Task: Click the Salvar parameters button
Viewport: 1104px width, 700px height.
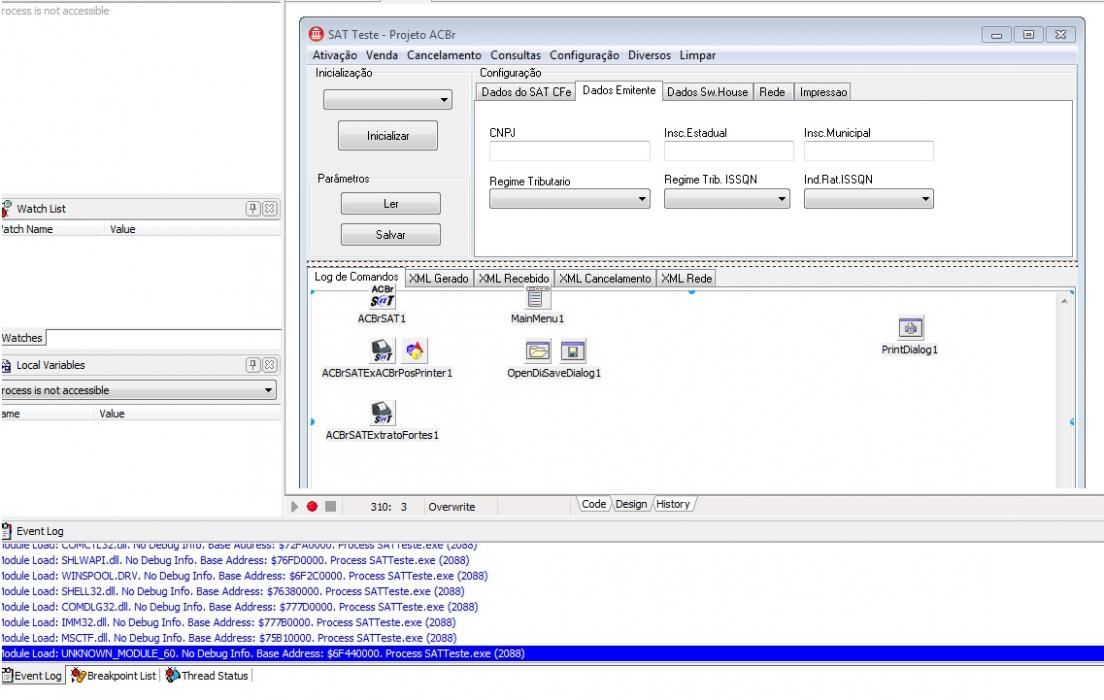Action: 391,235
